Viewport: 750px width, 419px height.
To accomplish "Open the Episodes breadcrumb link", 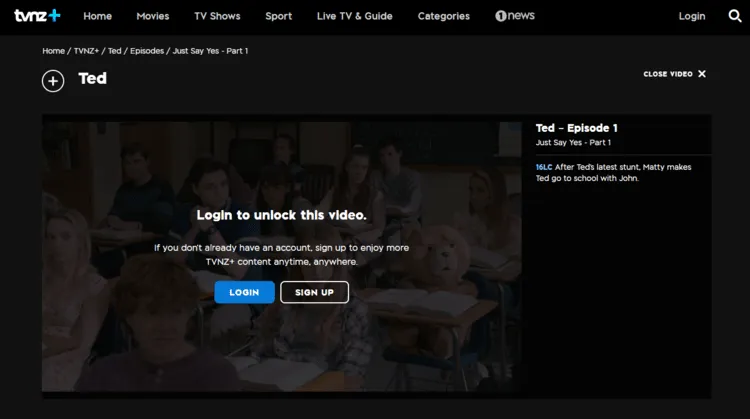I will (147, 51).
